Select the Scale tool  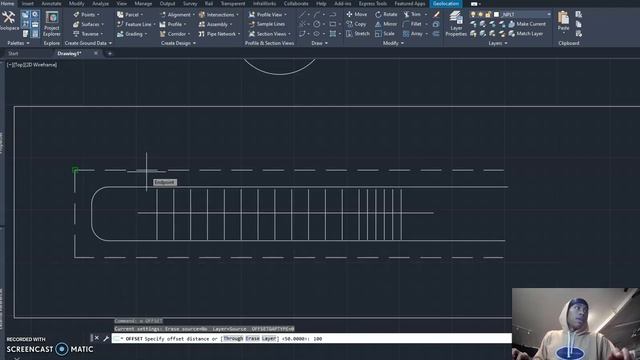point(385,34)
